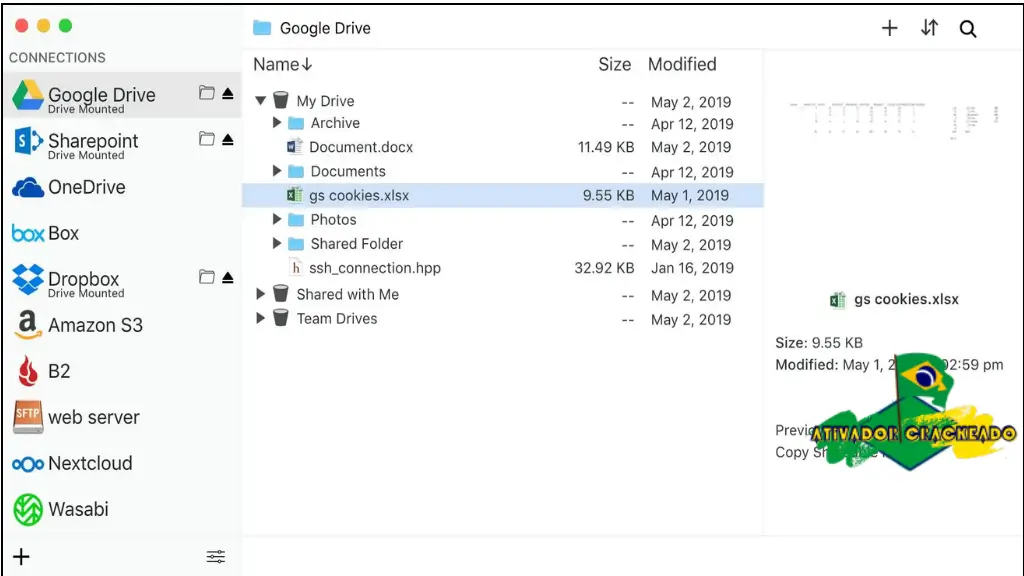
Task: Eject the Google Drive mounted drive
Action: 227,93
